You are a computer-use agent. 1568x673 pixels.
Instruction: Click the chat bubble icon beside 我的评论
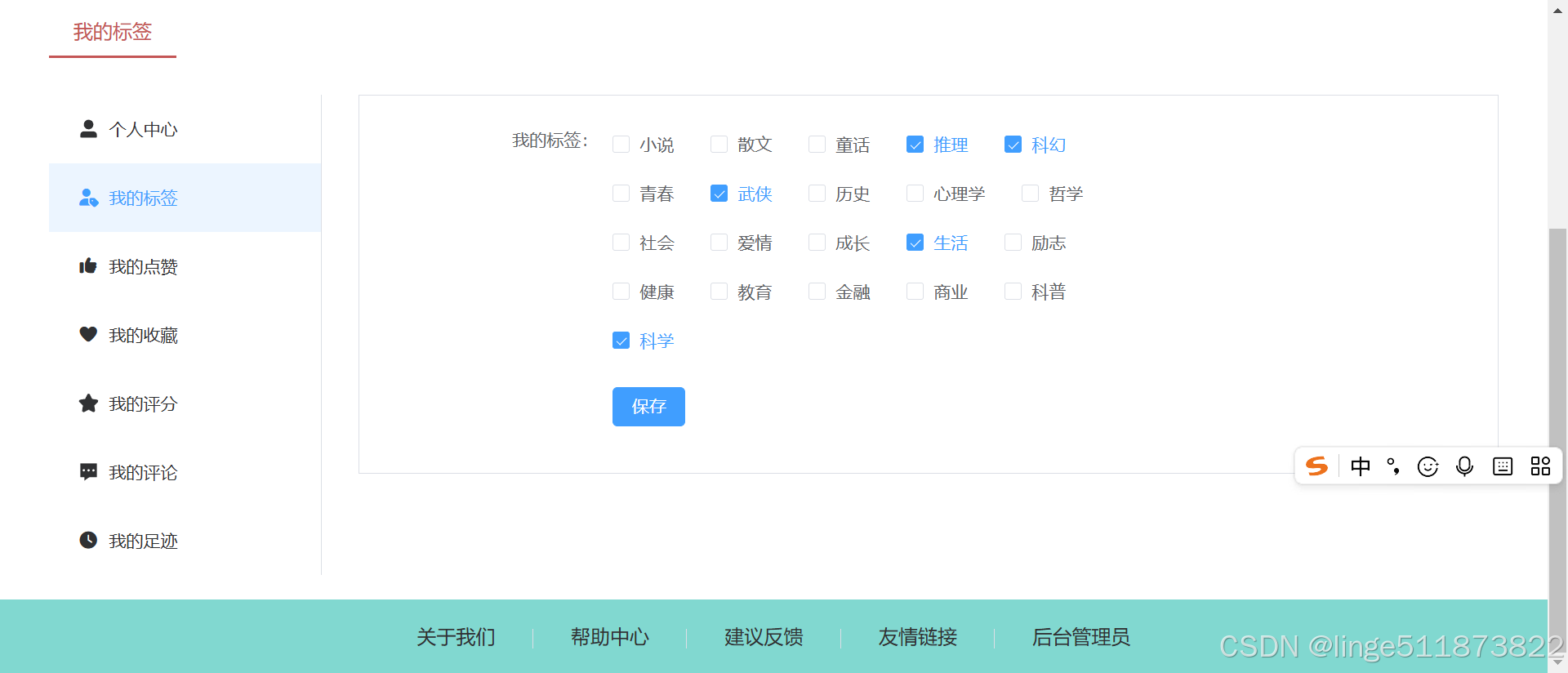tap(88, 472)
